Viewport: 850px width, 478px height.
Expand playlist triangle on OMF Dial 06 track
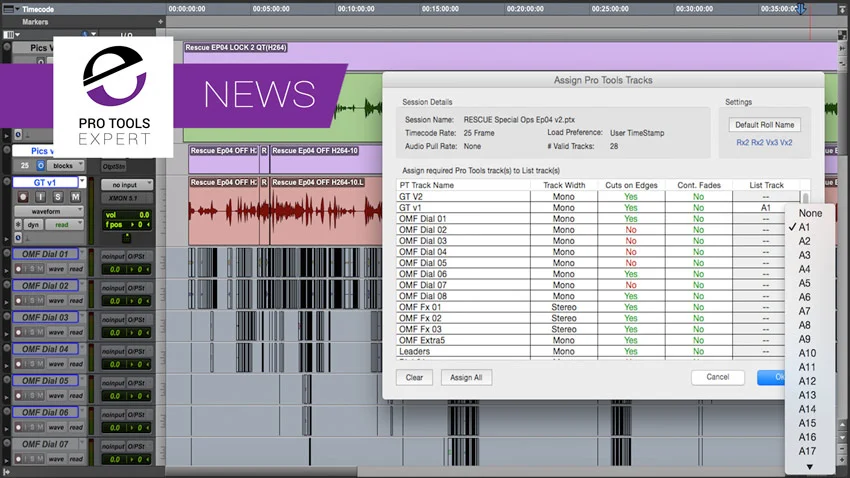(x=7, y=428)
